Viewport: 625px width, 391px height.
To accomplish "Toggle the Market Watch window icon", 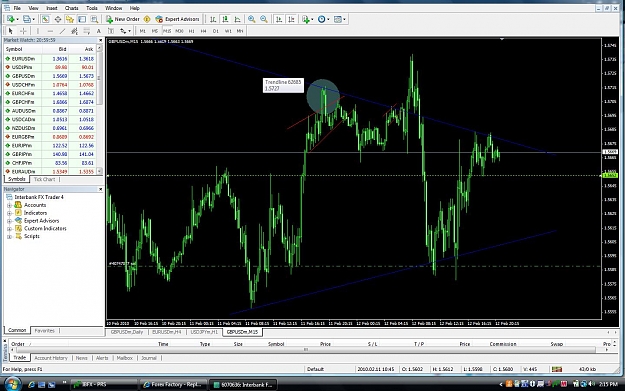I will pyautogui.click(x=45, y=19).
